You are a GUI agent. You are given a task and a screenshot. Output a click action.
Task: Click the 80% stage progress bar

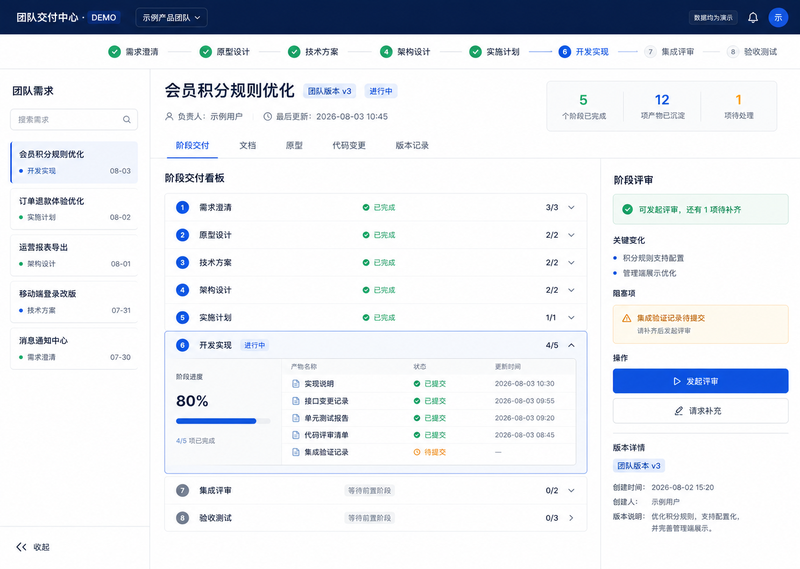pos(223,421)
